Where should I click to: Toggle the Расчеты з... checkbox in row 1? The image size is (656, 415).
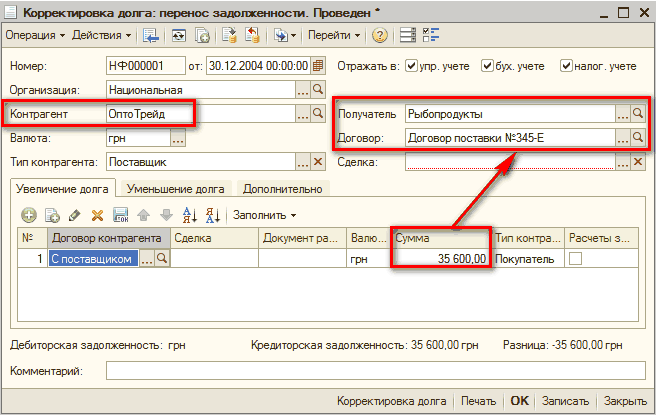tap(575, 259)
